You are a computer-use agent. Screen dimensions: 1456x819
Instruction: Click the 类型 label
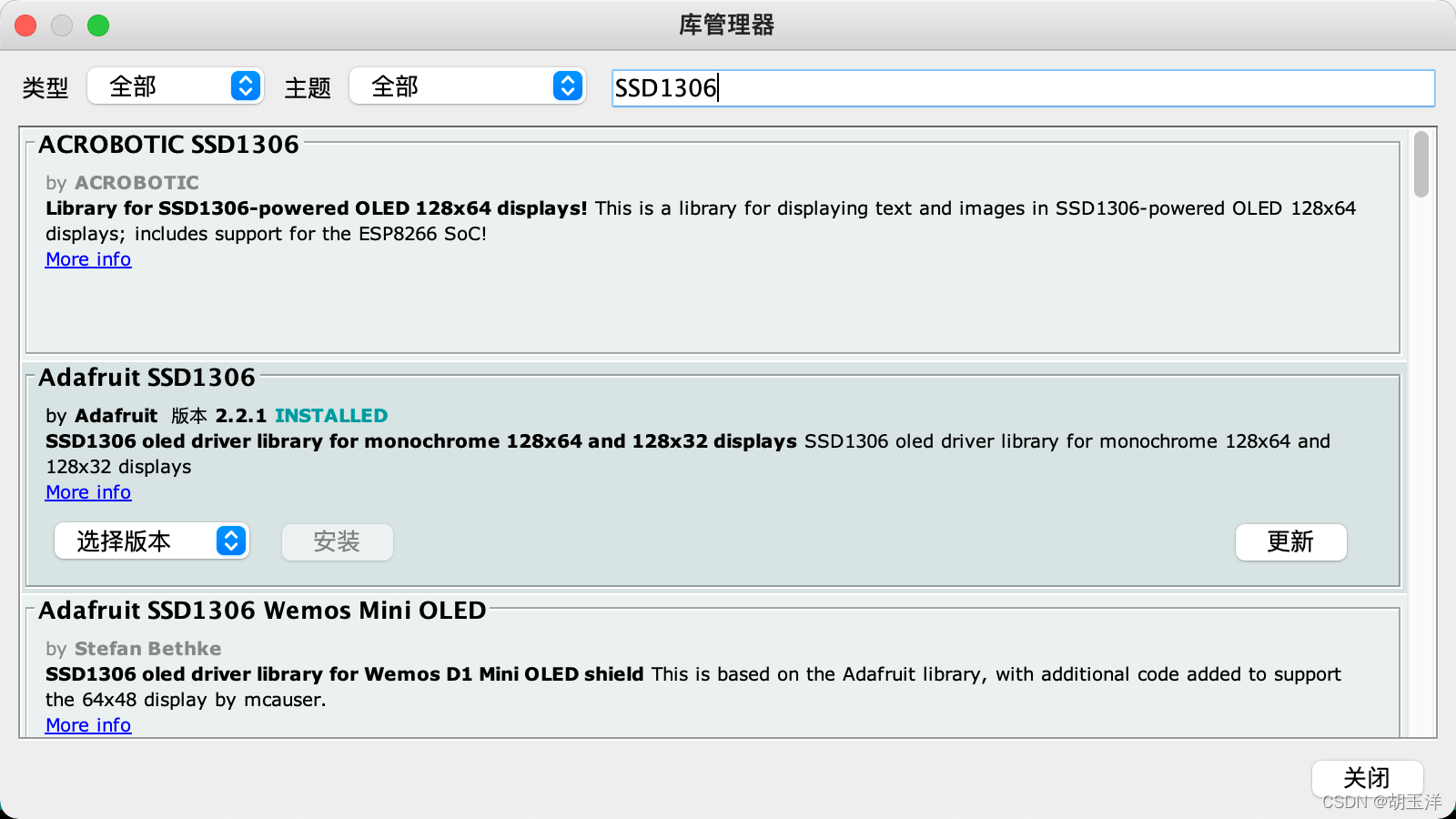point(45,88)
